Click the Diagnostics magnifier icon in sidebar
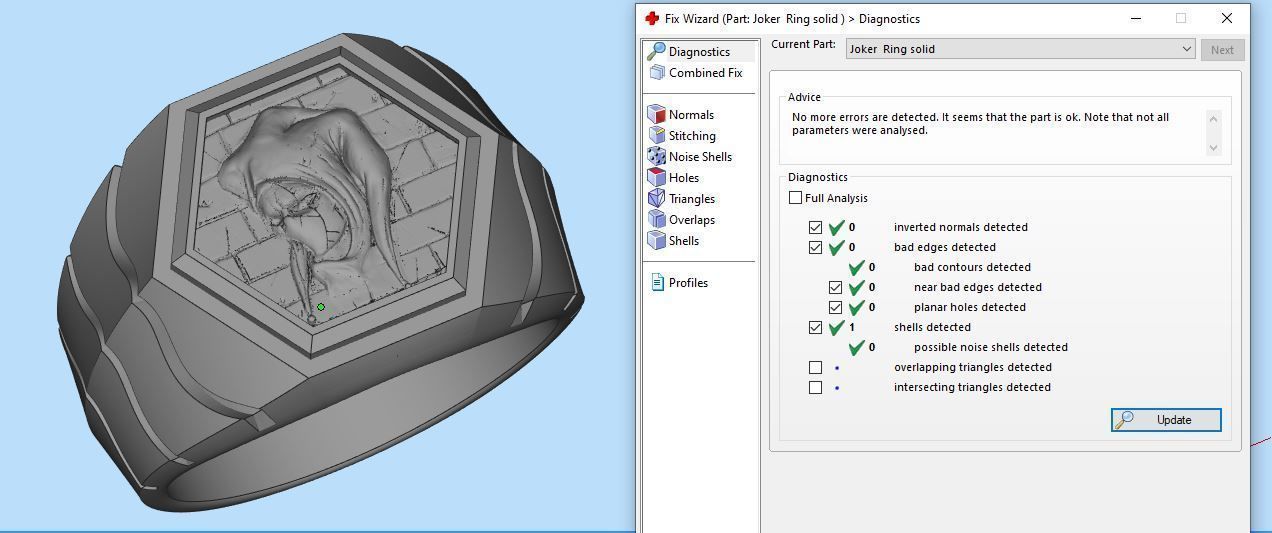Image resolution: width=1272 pixels, height=533 pixels. 656,51
